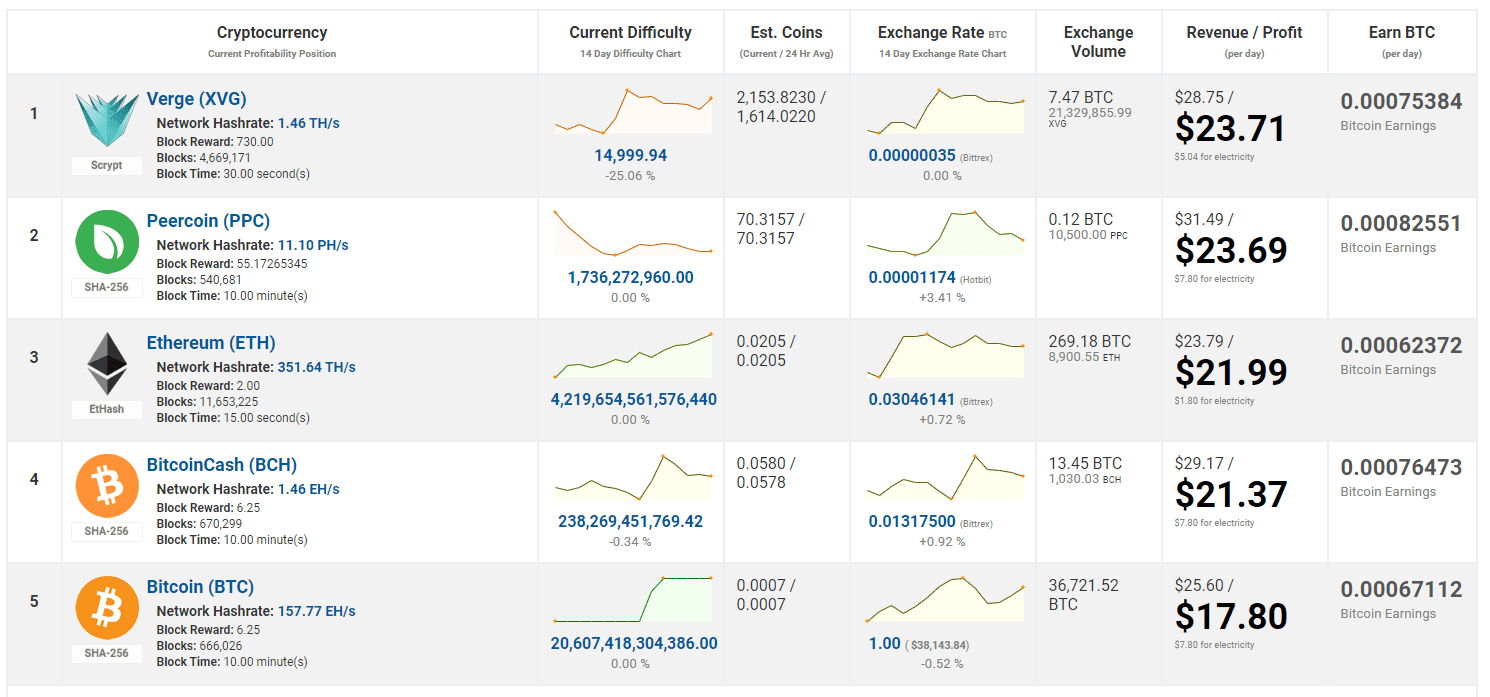This screenshot has height=697, width=1490.
Task: Open Verge 14 day difficulty chart
Action: click(633, 112)
